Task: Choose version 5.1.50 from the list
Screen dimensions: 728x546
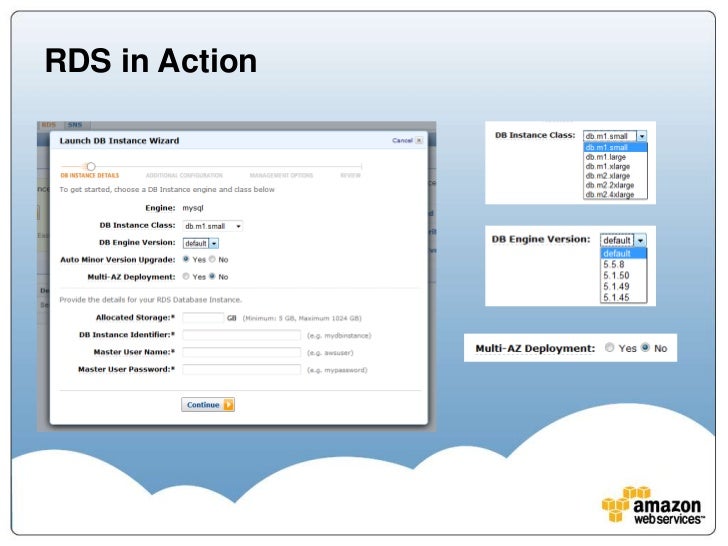Action: pyautogui.click(x=624, y=275)
